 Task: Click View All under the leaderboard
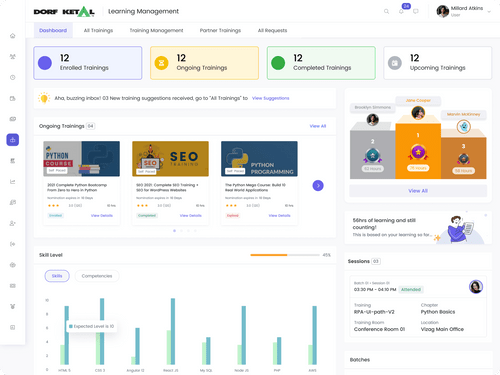tap(418, 191)
